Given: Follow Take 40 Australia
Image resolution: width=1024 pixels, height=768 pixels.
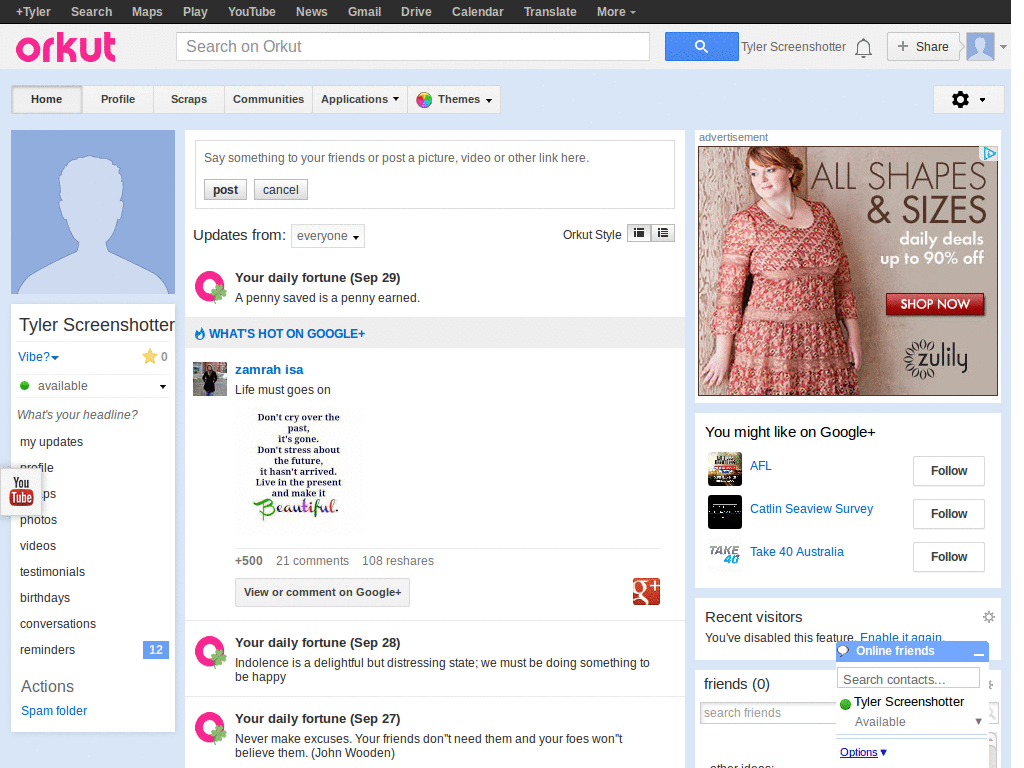Looking at the screenshot, I should (949, 557).
